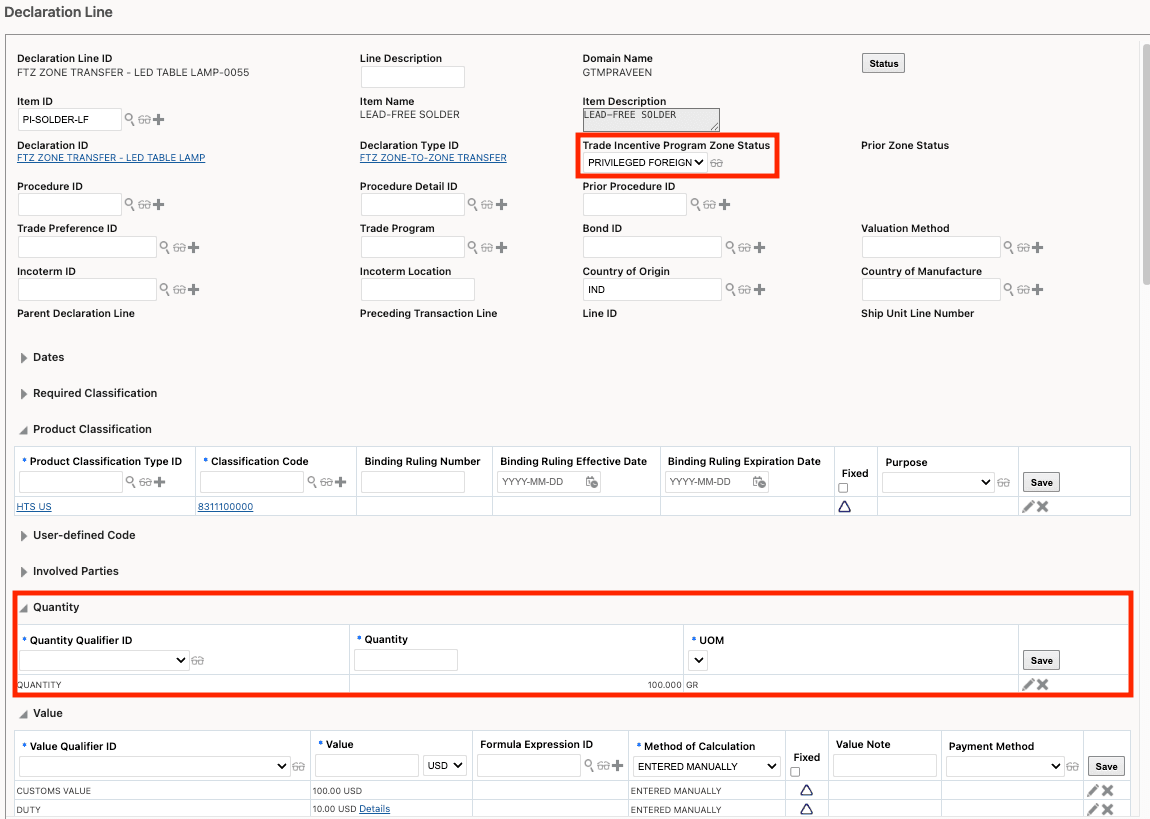
Task: Expand the Dates section
Action: coord(24,357)
